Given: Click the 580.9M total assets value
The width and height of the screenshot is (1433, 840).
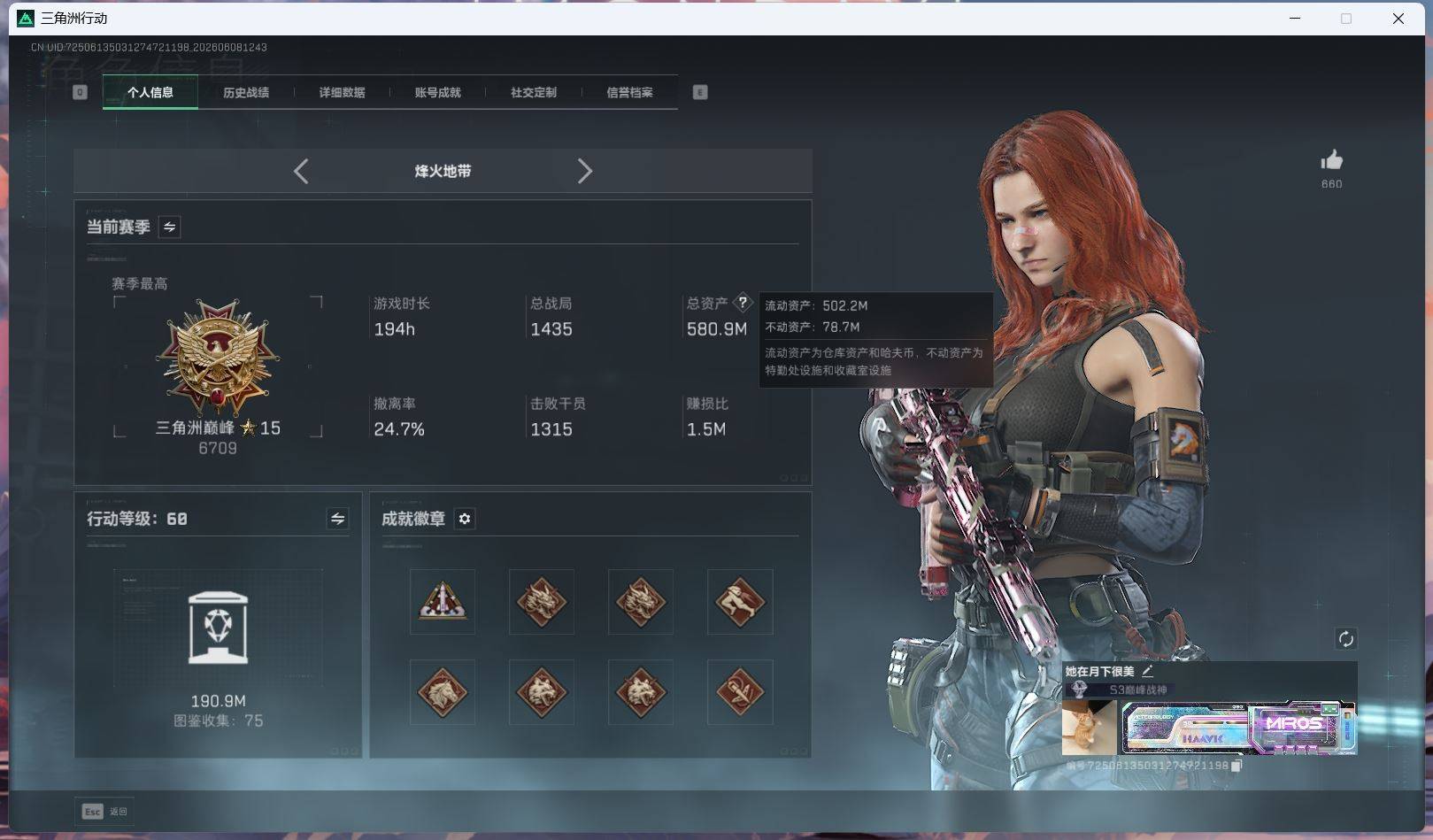Looking at the screenshot, I should (717, 329).
